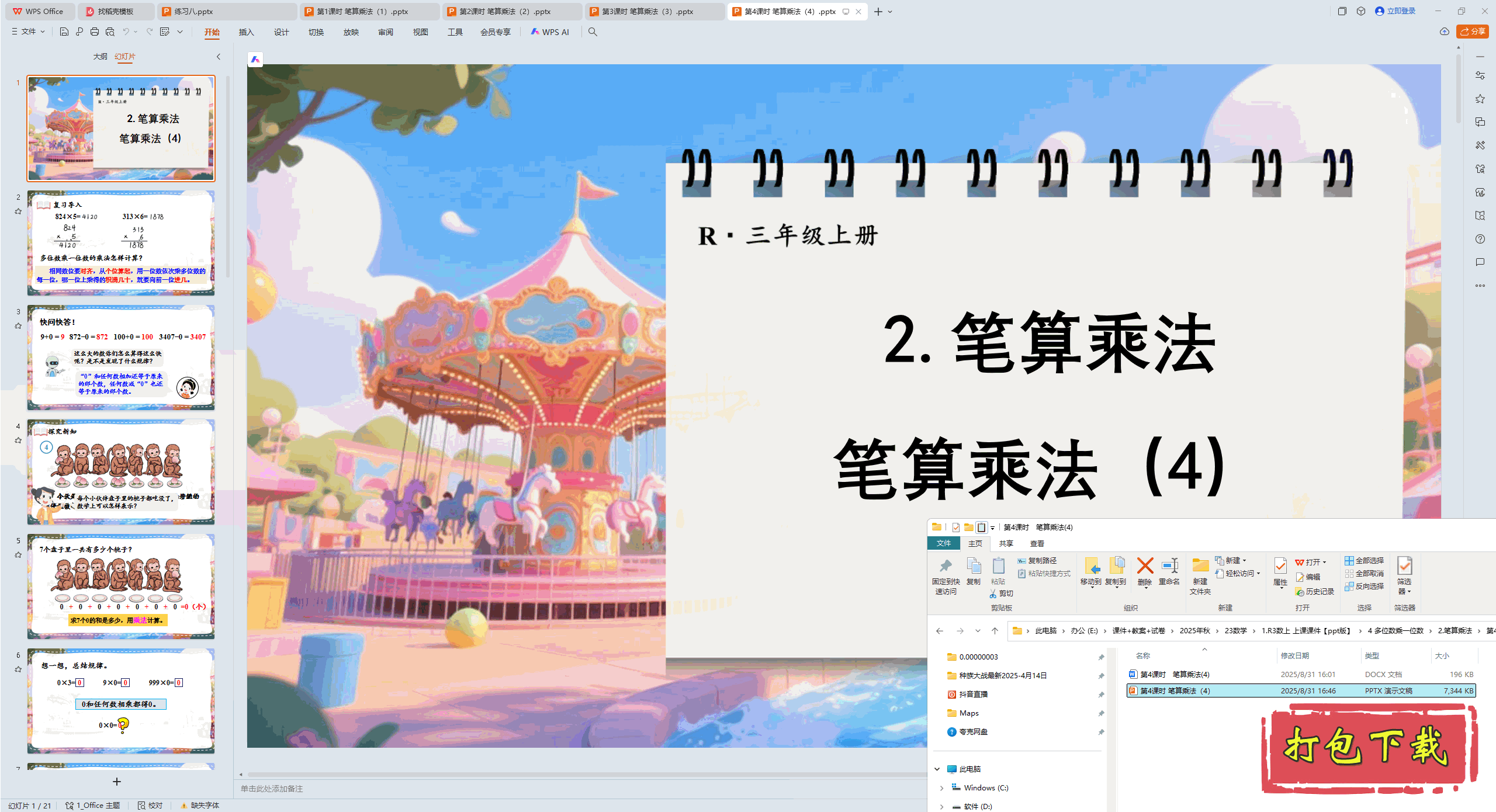Click 反向选择 in Explorer ribbon
Viewport: 1496px width, 812px height.
coord(1364,586)
